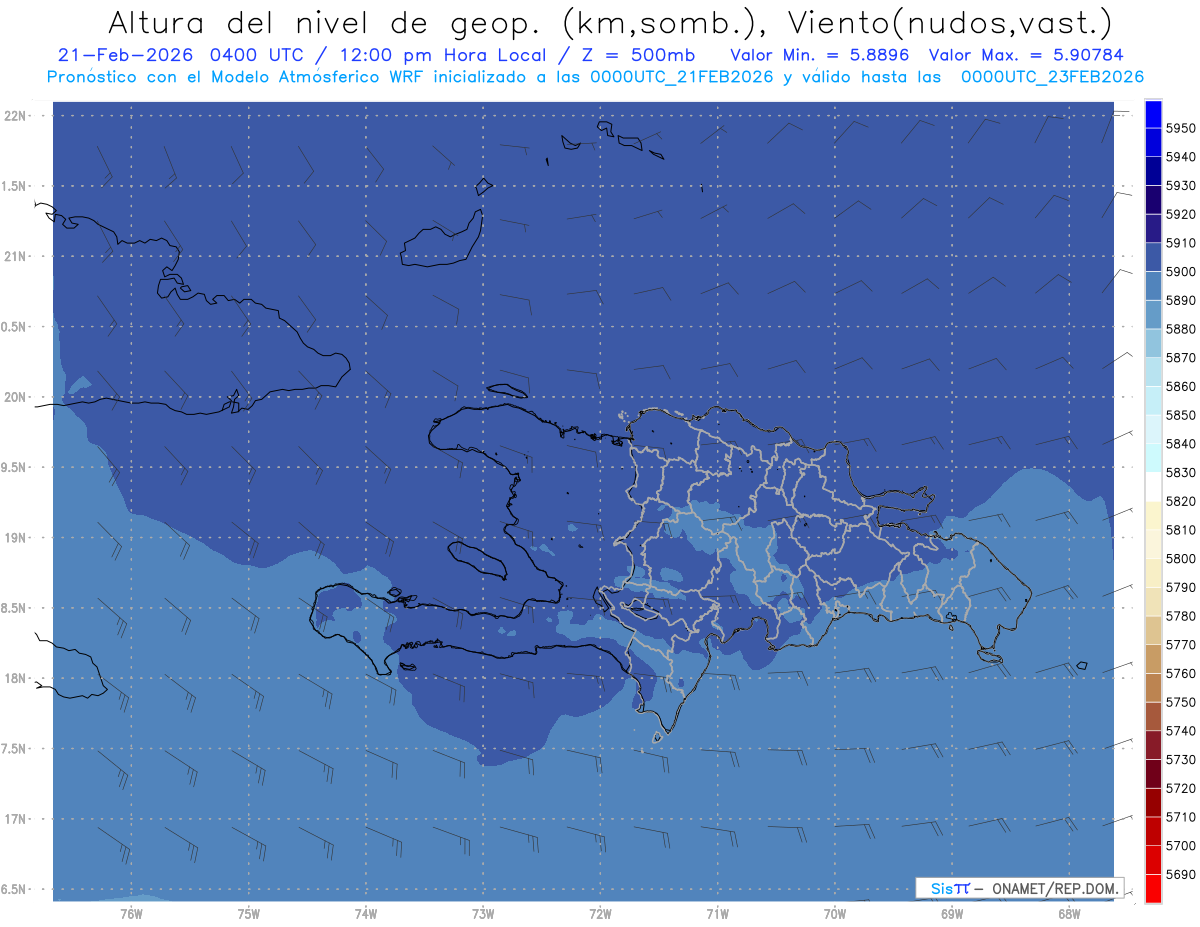Image resolution: width=1200 pixels, height=927 pixels.
Task: Click the 22N latitude axis label
Action: click(16, 115)
